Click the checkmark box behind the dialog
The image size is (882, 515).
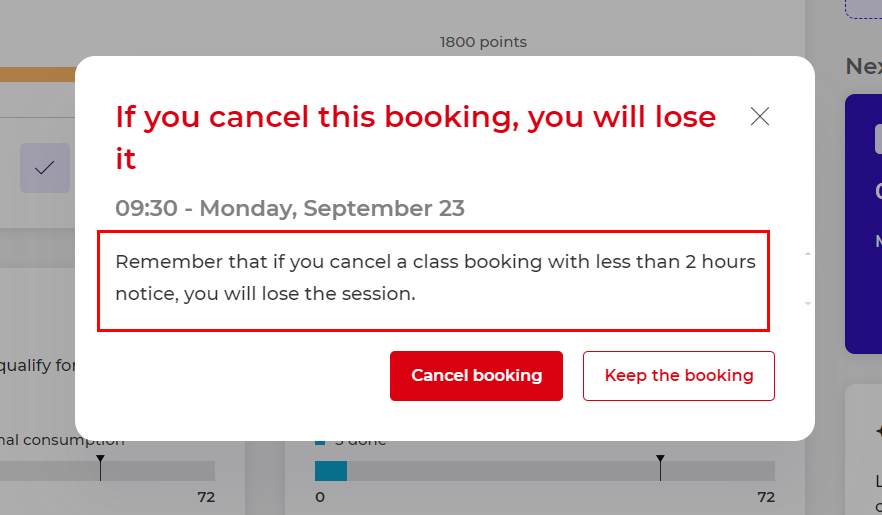pyautogui.click(x=45, y=168)
